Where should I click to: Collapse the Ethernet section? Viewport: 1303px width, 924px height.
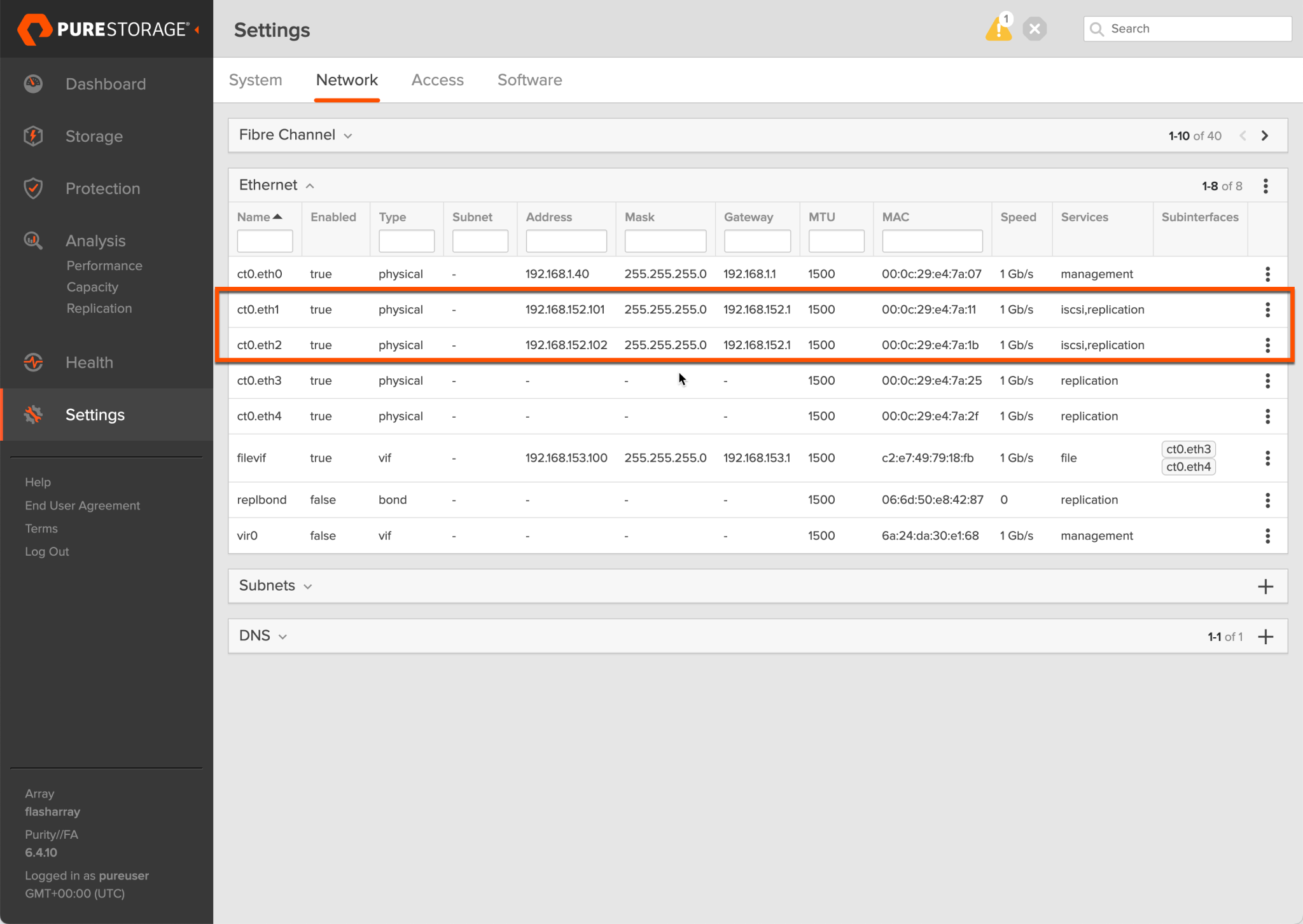[310, 185]
